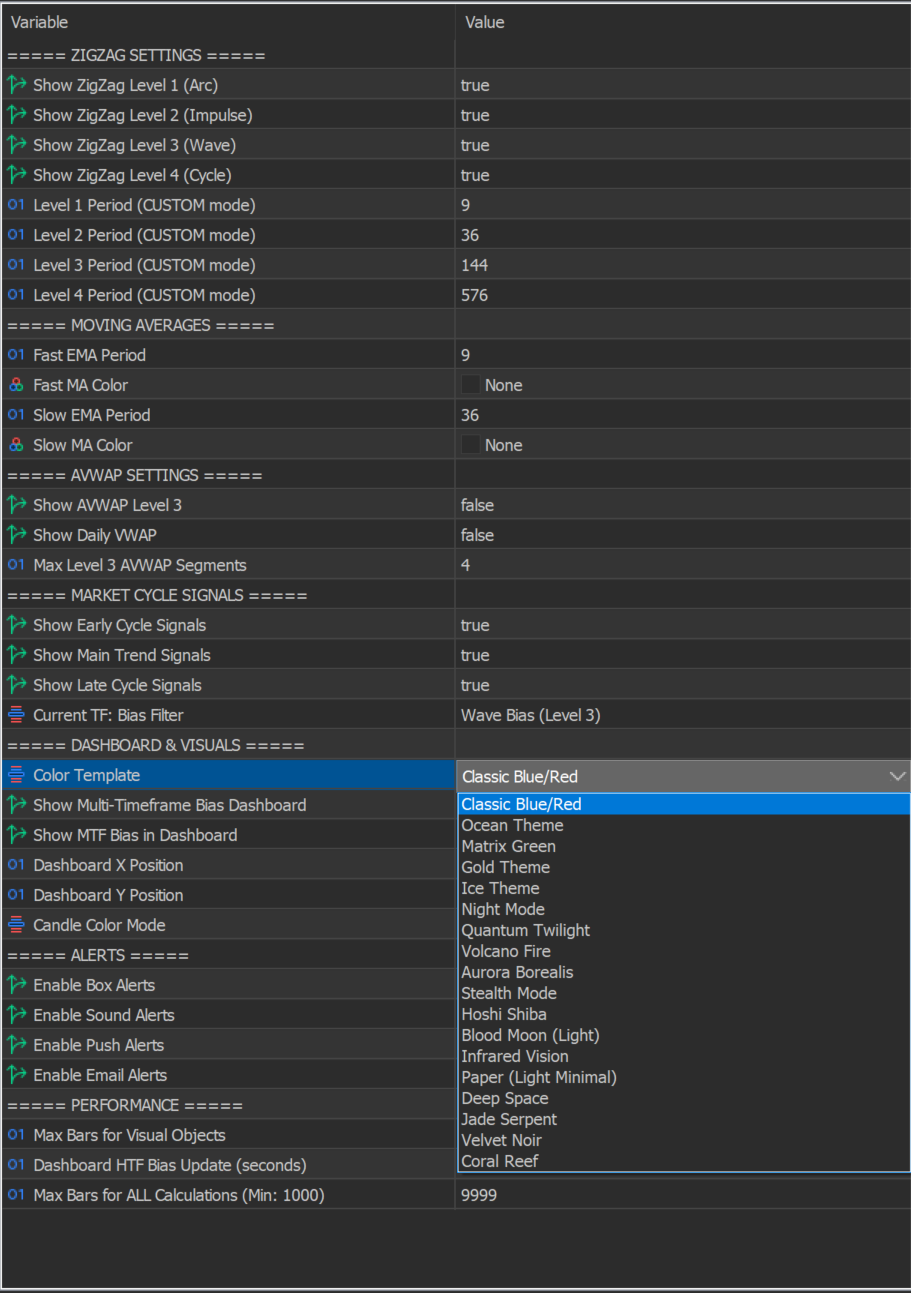Open the Slow MA Color swatch

pos(470,445)
